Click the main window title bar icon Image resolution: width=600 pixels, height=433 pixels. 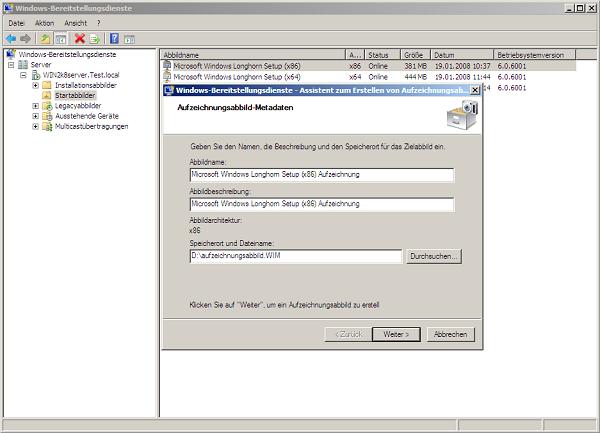pos(8,8)
